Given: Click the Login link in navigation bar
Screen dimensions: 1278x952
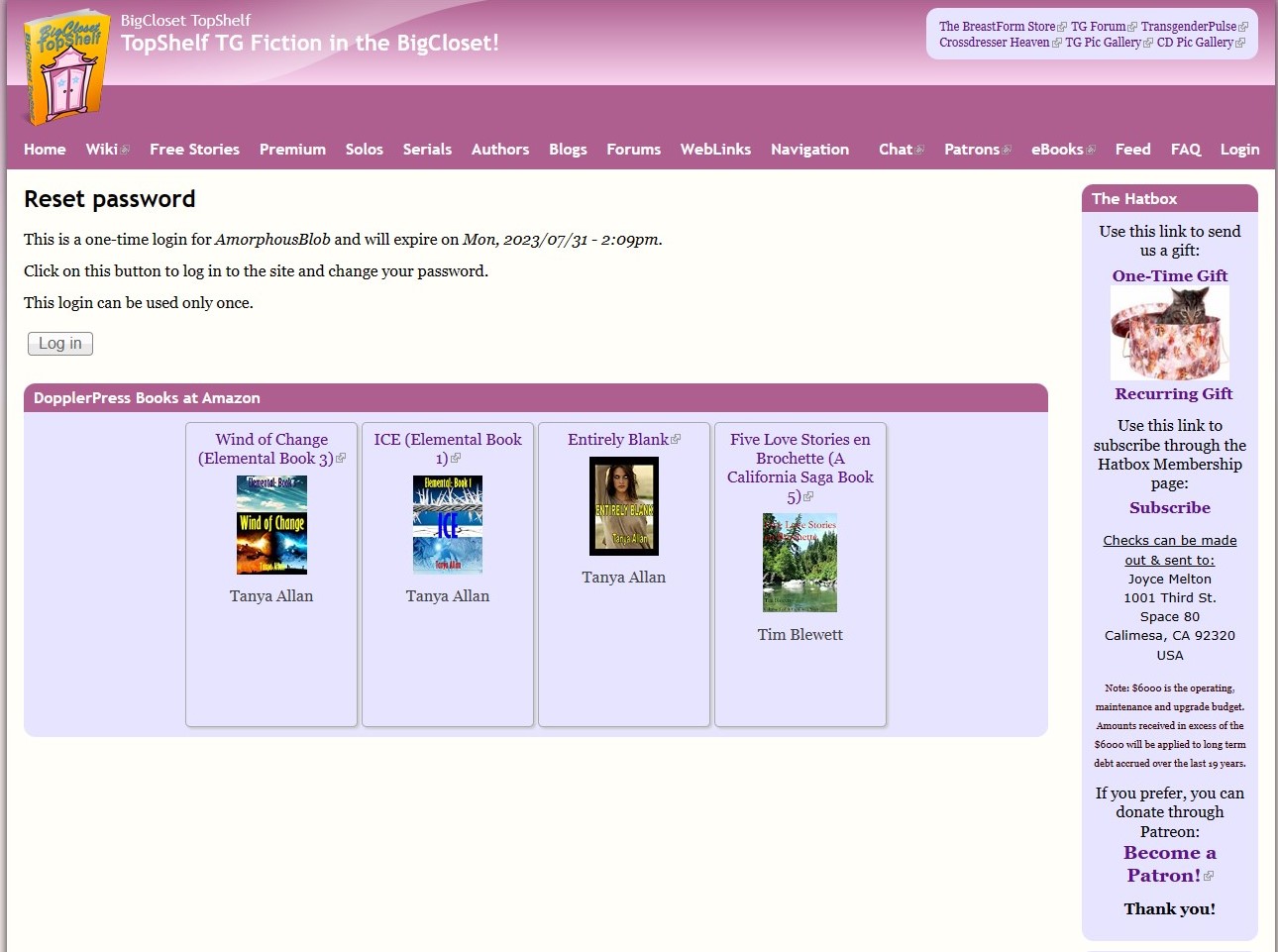Looking at the screenshot, I should (x=1239, y=150).
